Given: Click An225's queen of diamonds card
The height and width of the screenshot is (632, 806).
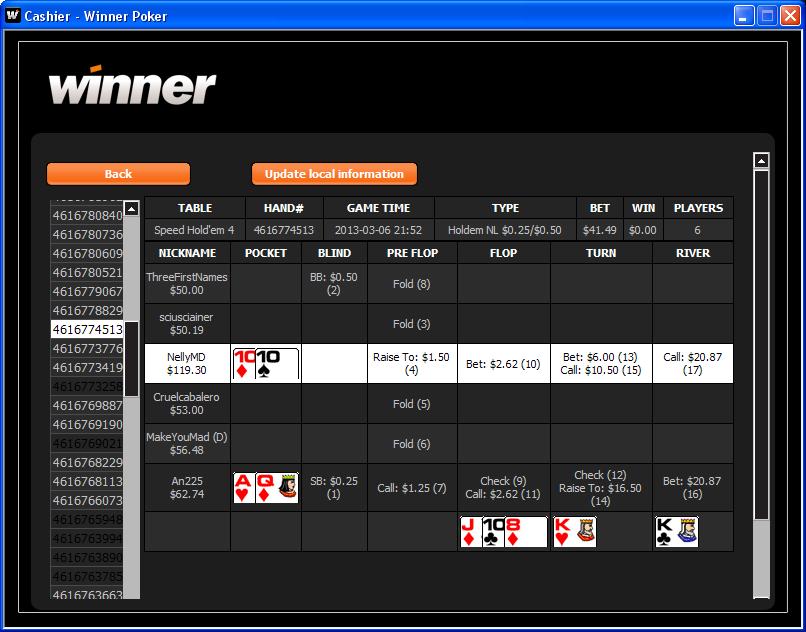Looking at the screenshot, I should (277, 488).
